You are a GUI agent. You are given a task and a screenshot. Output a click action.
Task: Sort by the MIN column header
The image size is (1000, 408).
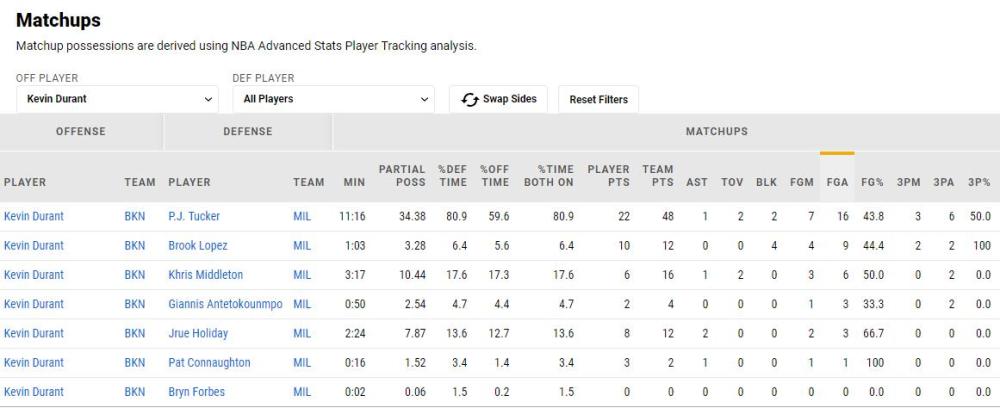click(x=354, y=182)
